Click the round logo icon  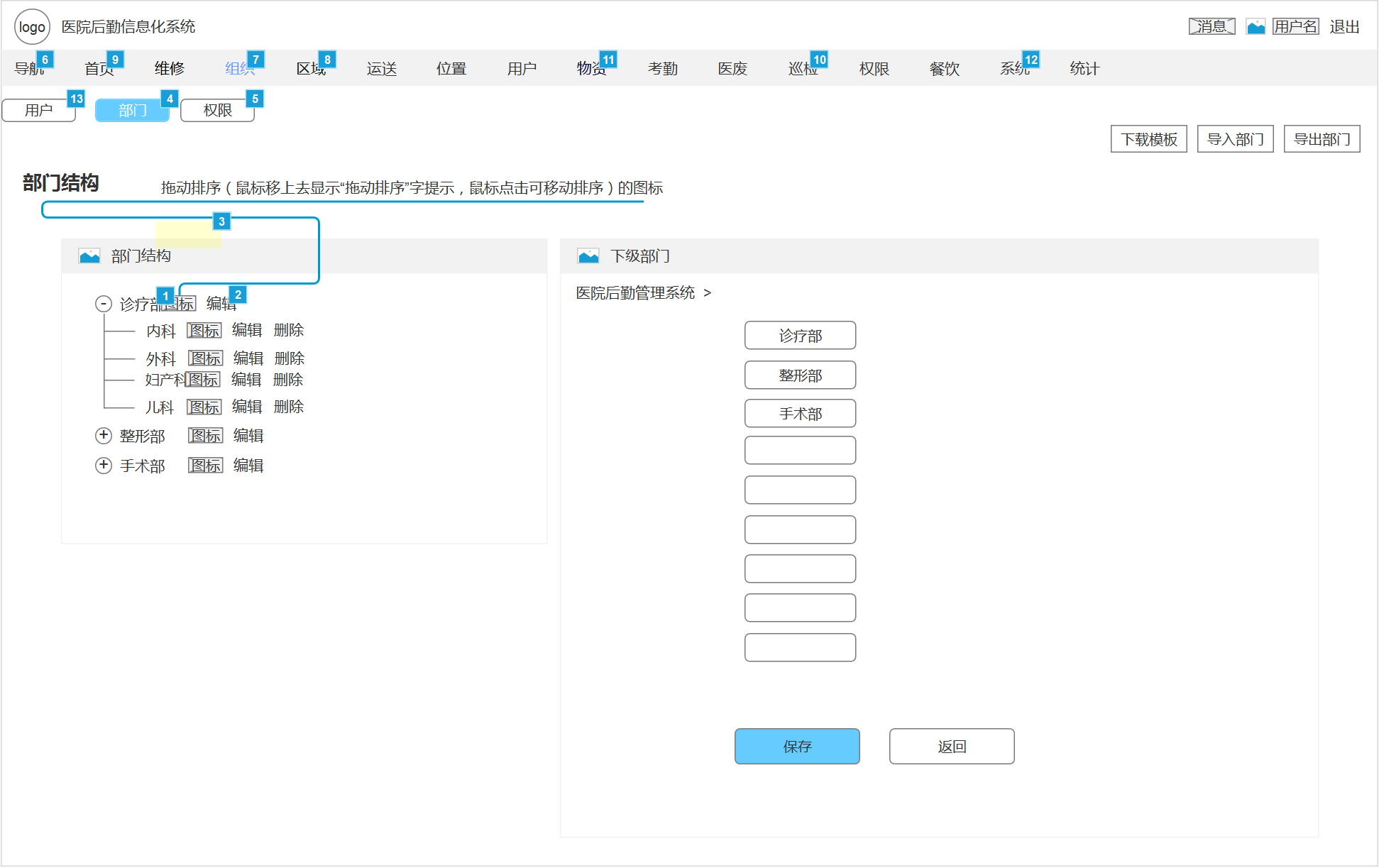(x=32, y=27)
